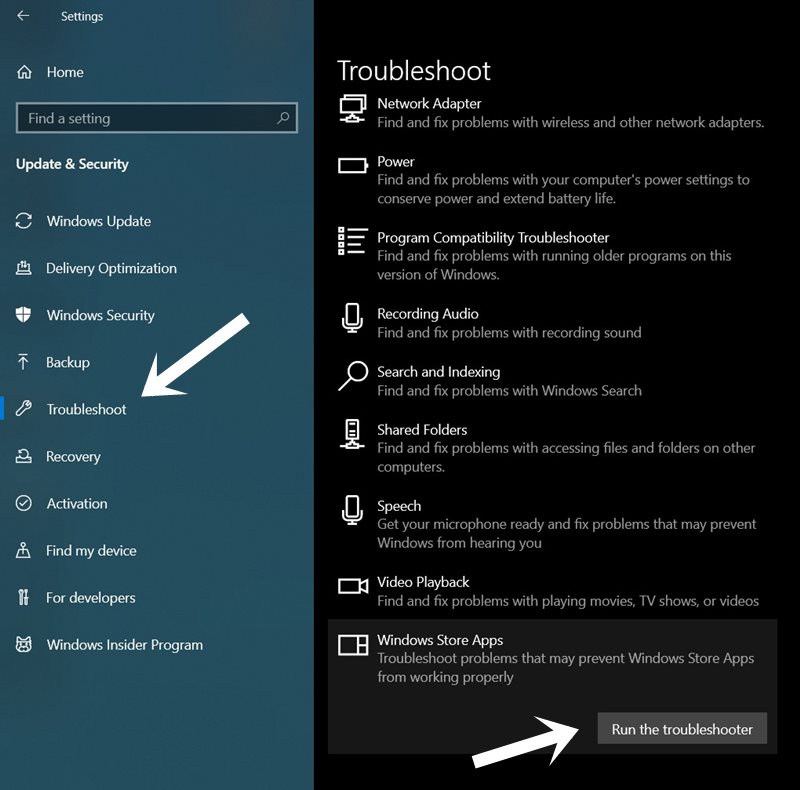Open For developers settings
800x790 pixels.
(91, 598)
